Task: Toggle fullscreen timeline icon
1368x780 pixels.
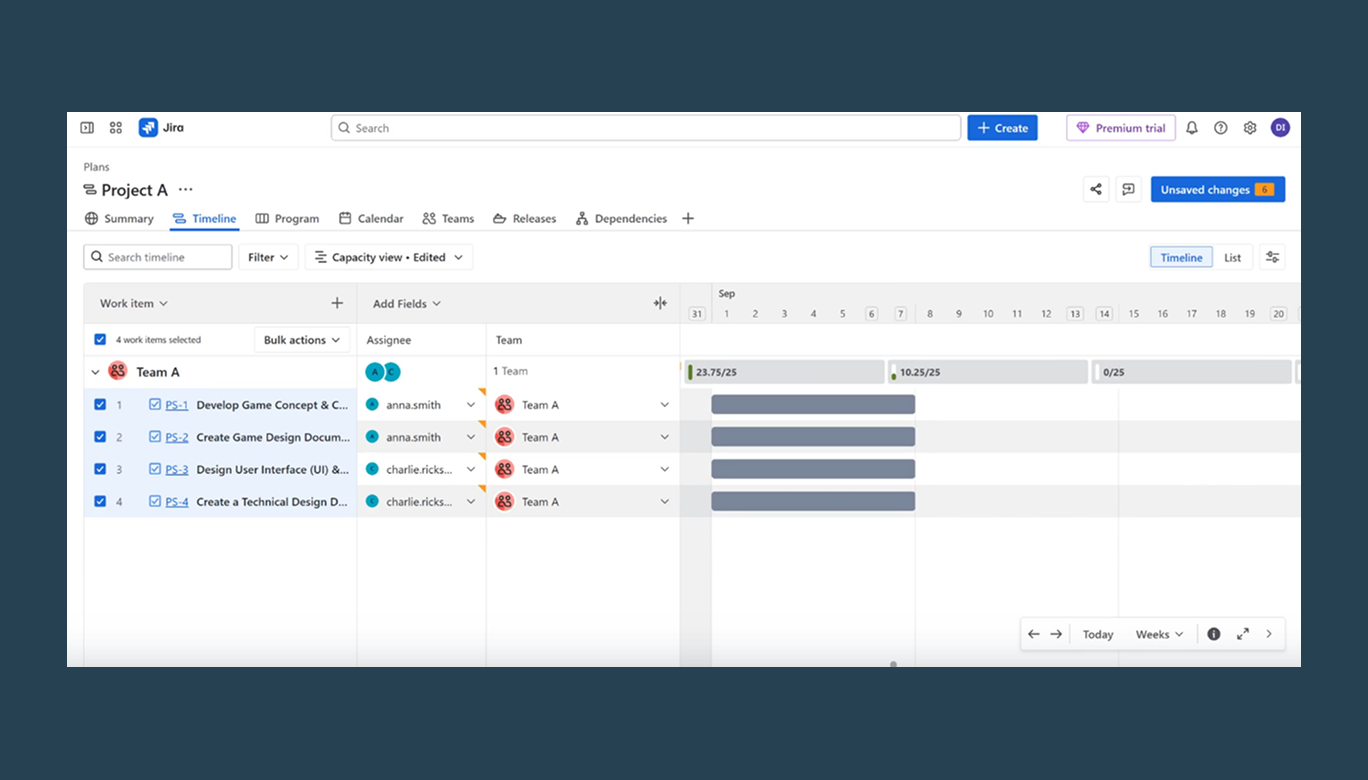Action: tap(1243, 634)
